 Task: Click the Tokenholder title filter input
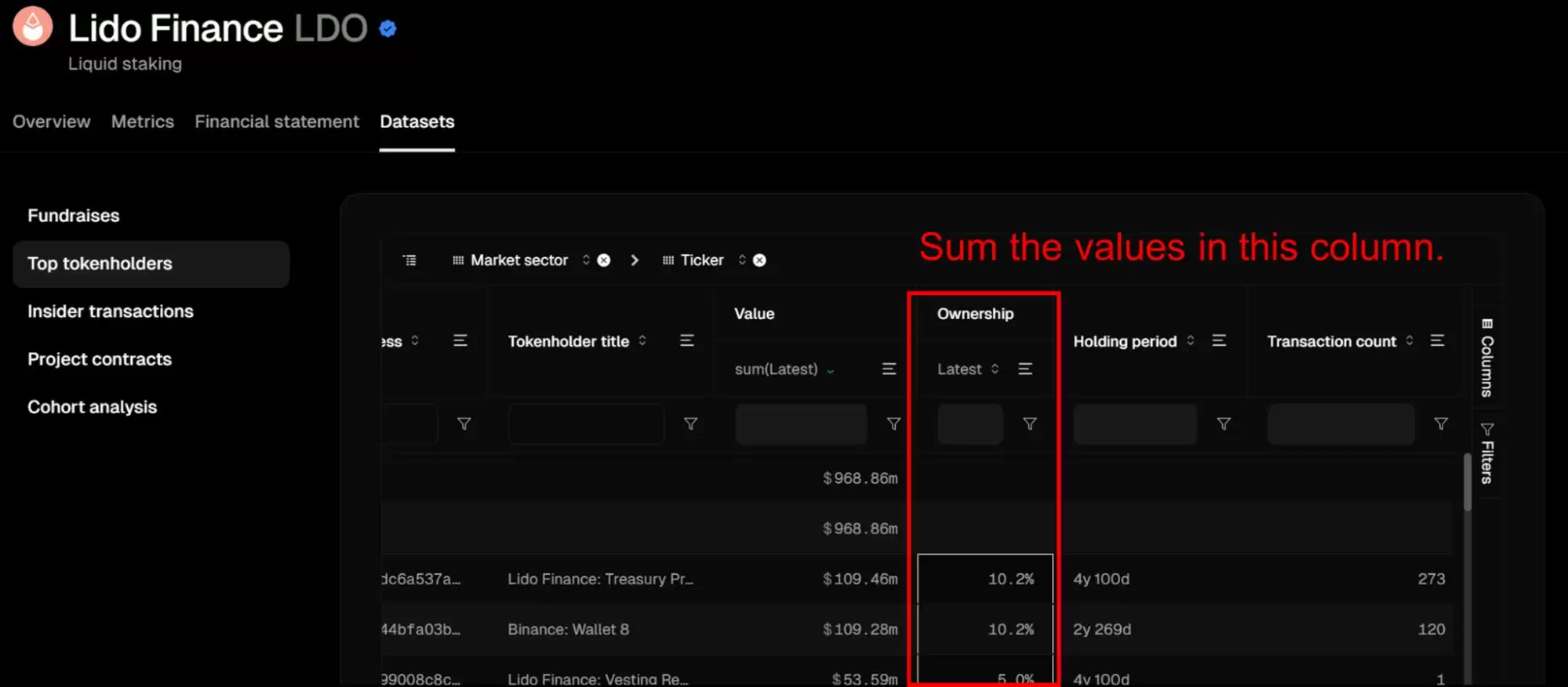[586, 424]
